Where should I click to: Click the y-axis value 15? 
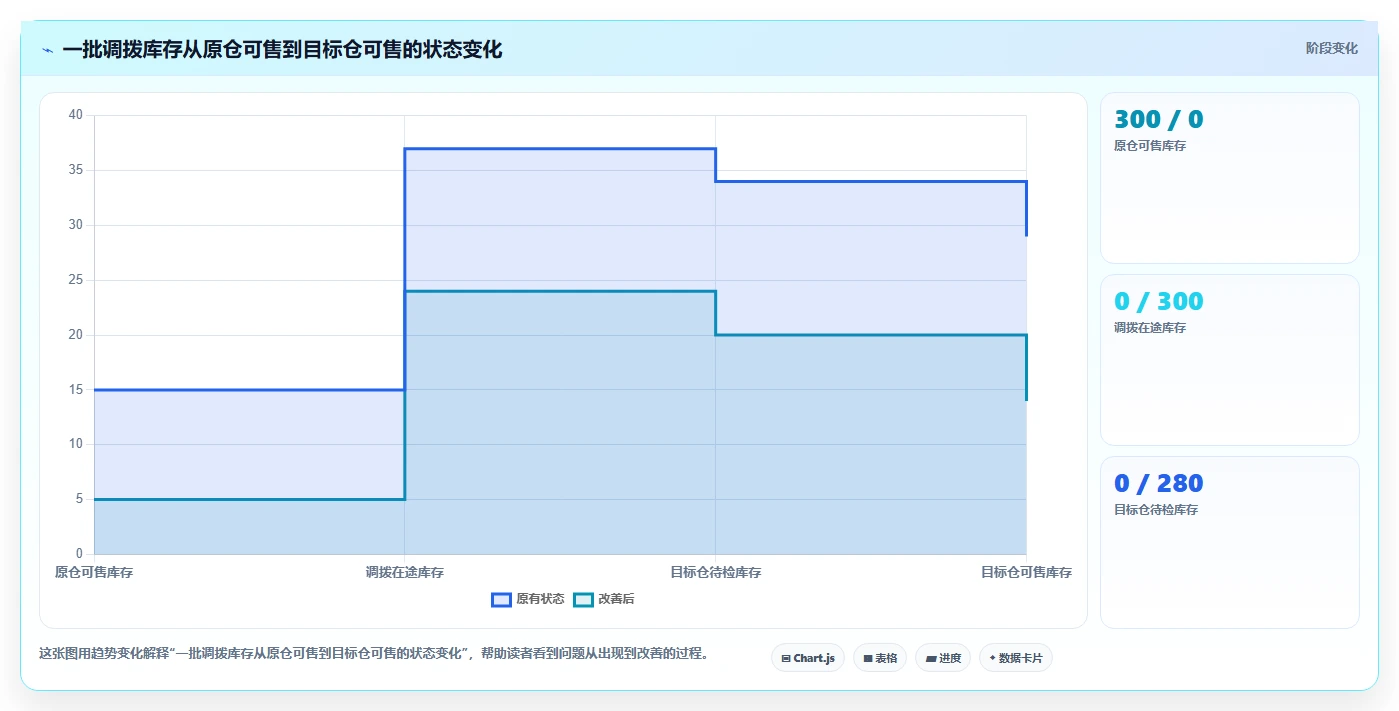(76, 389)
